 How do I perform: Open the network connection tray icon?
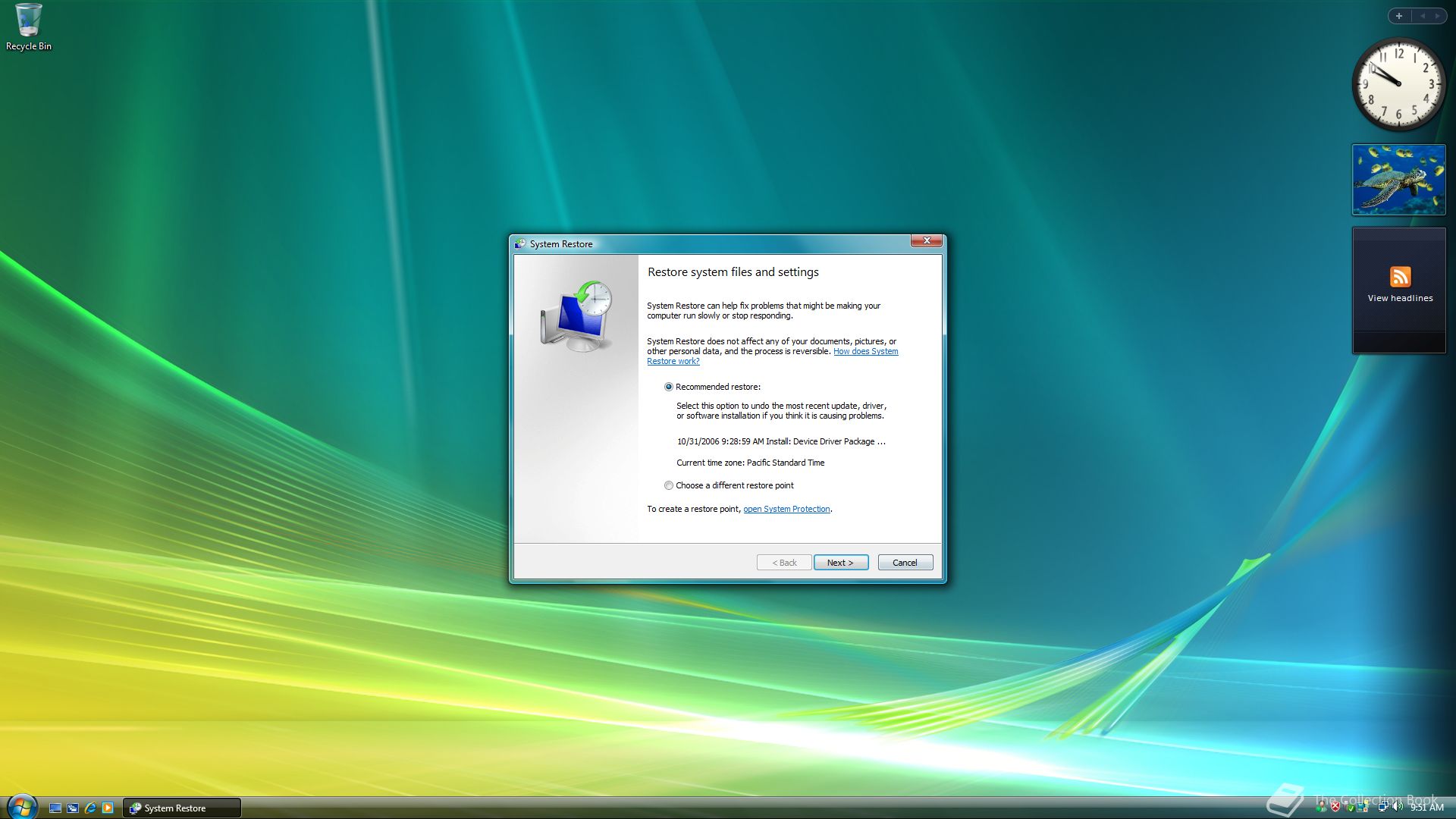(1383, 806)
